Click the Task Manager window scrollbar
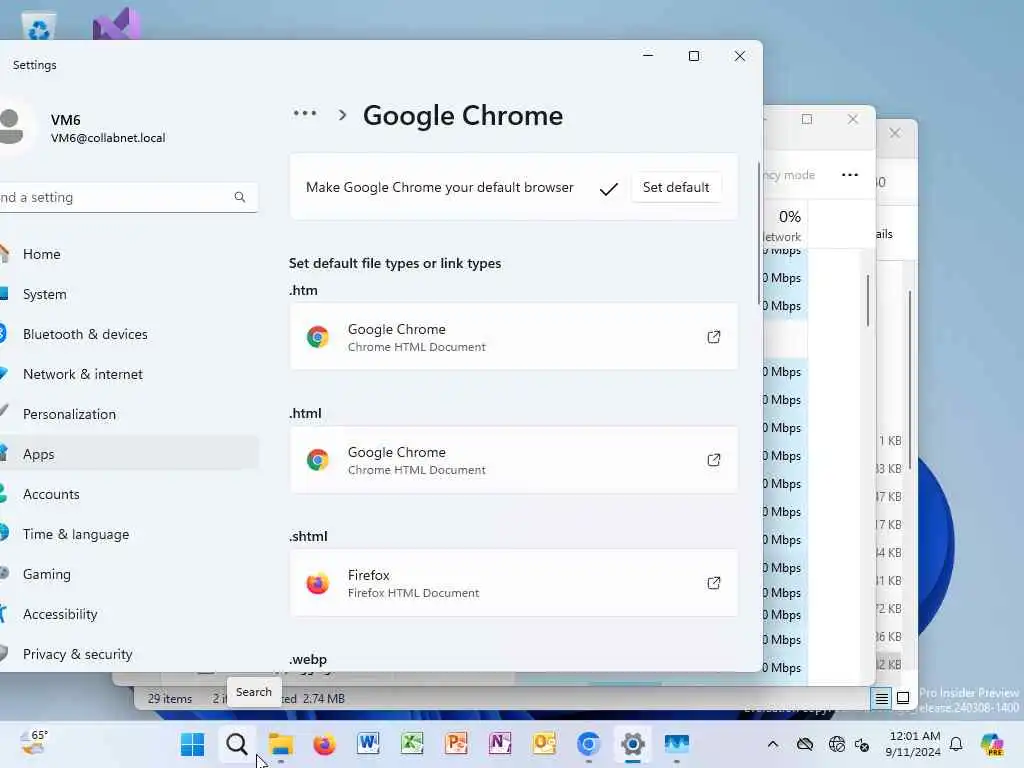This screenshot has width=1024, height=768. click(868, 300)
